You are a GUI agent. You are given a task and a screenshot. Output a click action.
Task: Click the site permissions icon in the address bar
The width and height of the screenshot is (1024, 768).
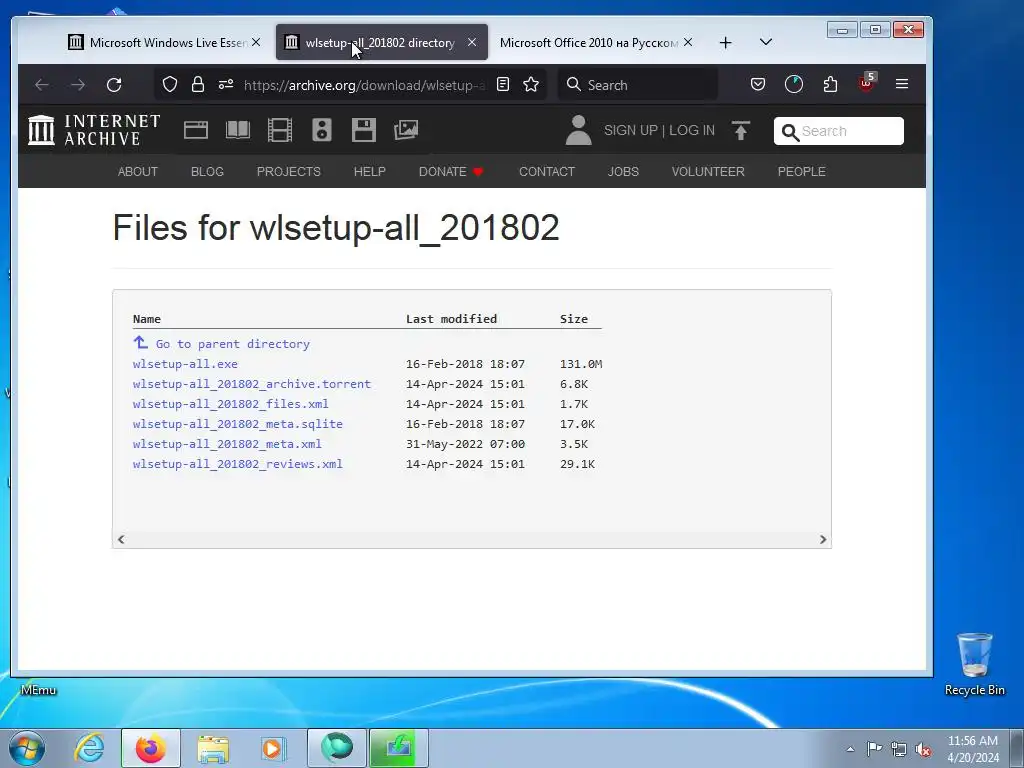(226, 84)
